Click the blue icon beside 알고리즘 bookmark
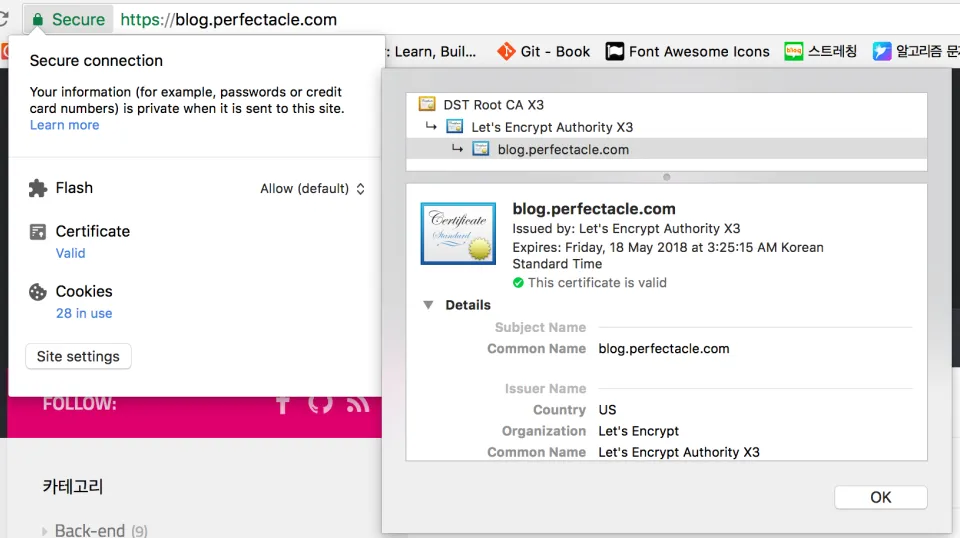This screenshot has width=960, height=538. point(882,51)
